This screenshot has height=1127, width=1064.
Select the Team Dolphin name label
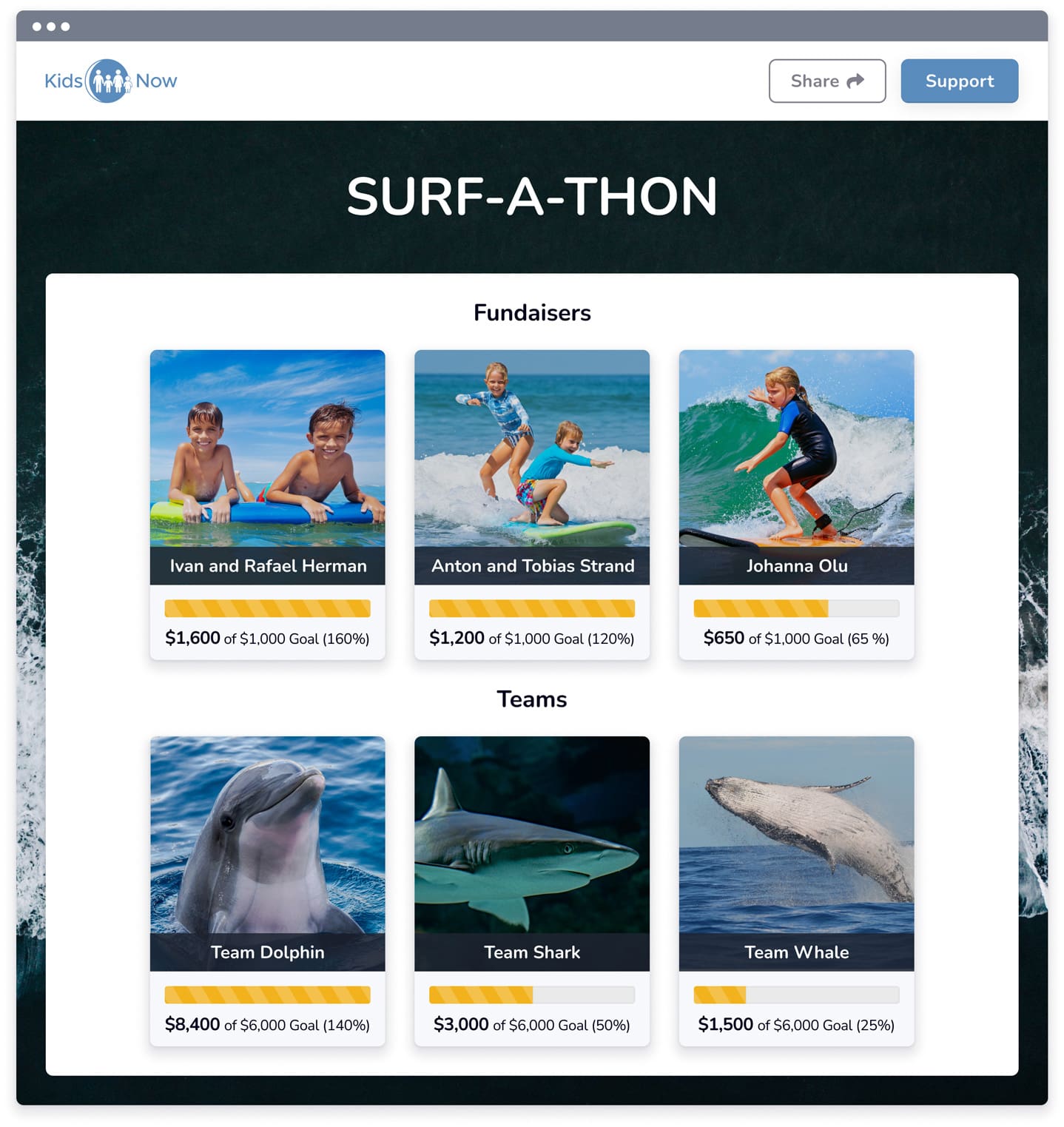pos(267,952)
